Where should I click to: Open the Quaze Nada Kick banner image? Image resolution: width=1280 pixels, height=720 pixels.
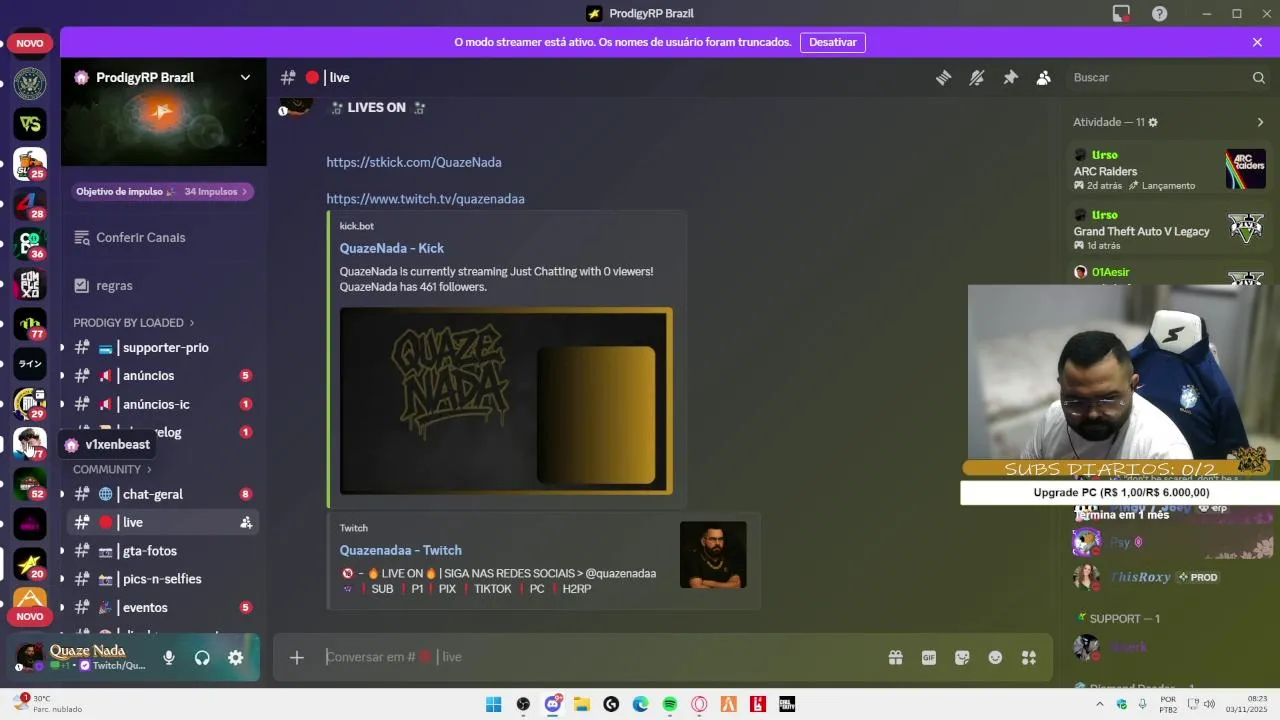(506, 400)
